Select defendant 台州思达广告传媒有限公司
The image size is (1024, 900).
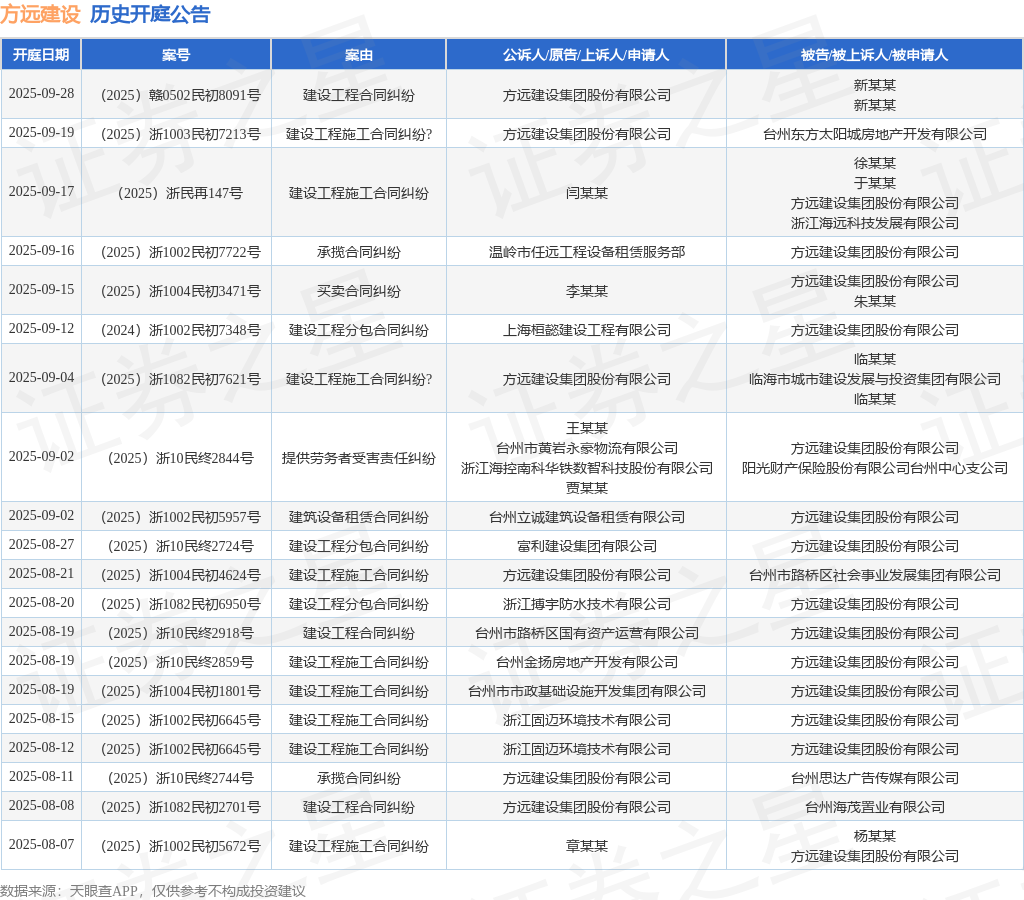pyautogui.click(x=874, y=779)
